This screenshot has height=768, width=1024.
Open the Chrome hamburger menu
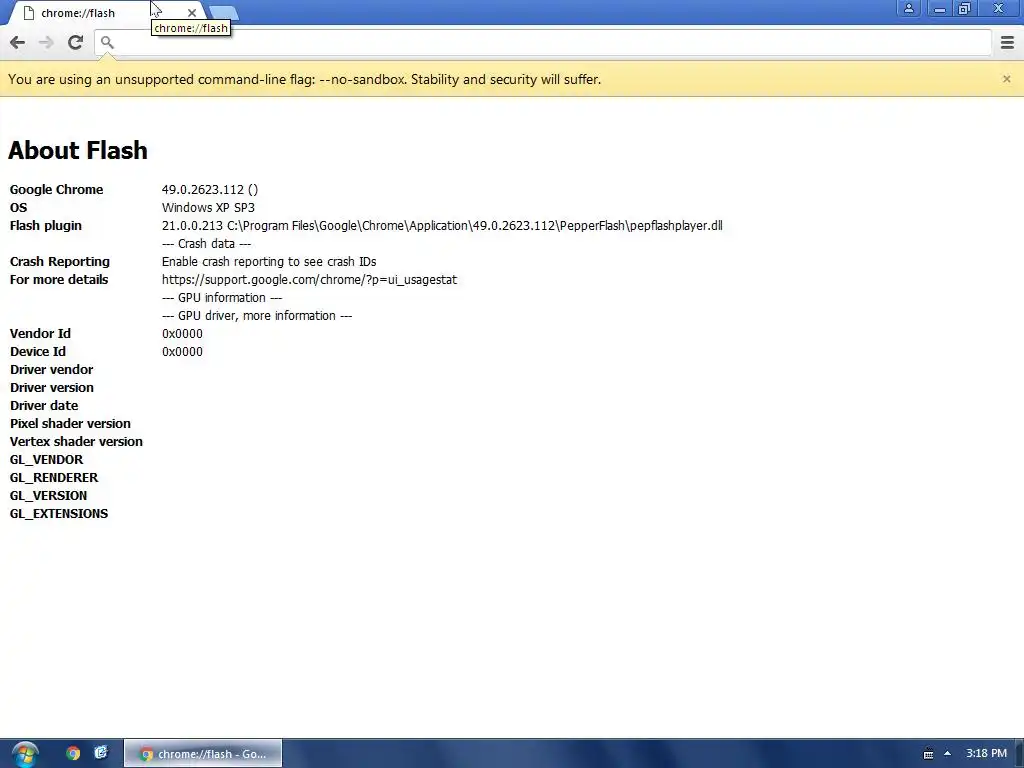point(1007,42)
